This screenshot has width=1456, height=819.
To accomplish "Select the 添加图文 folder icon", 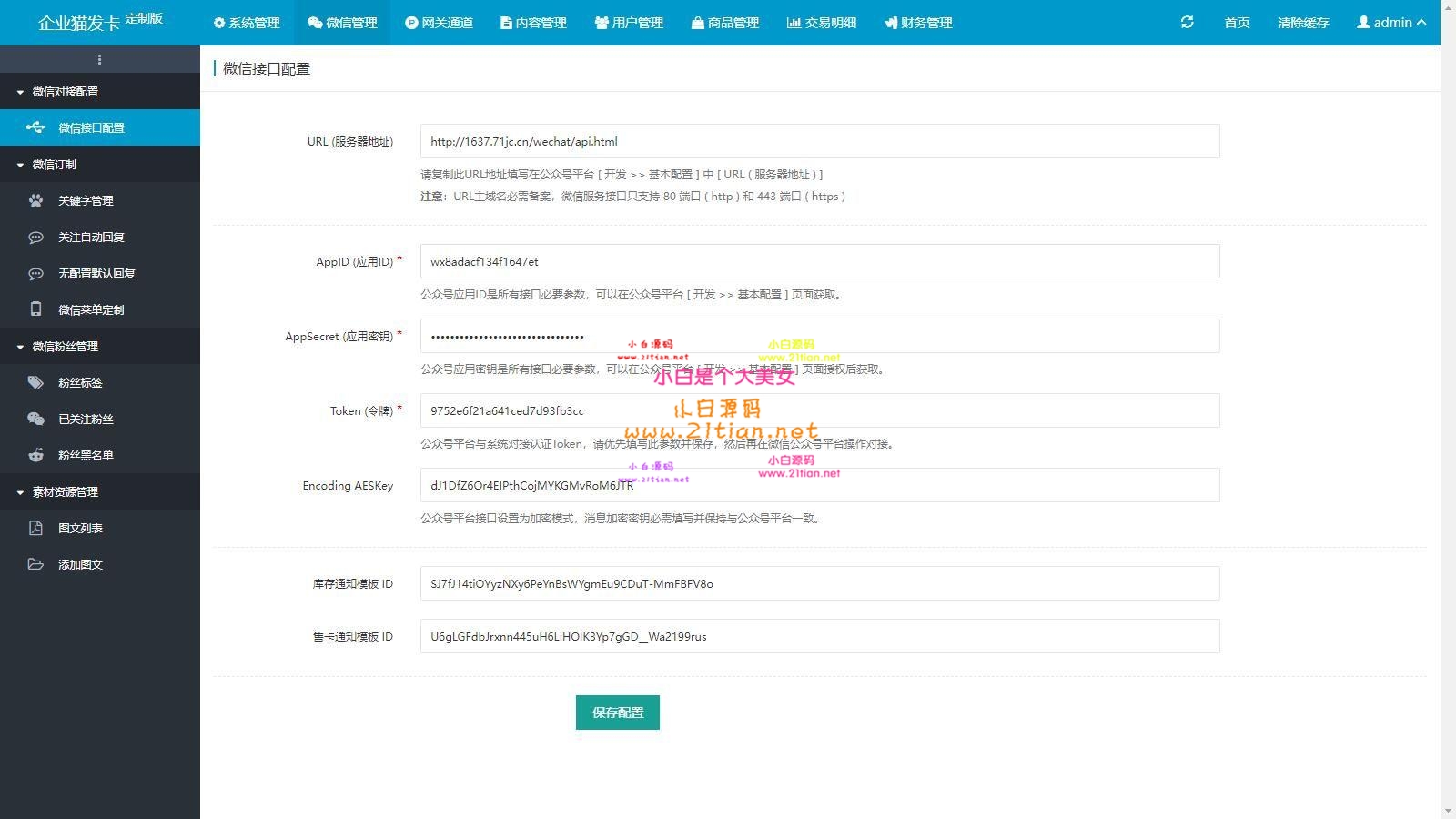I will (x=35, y=564).
